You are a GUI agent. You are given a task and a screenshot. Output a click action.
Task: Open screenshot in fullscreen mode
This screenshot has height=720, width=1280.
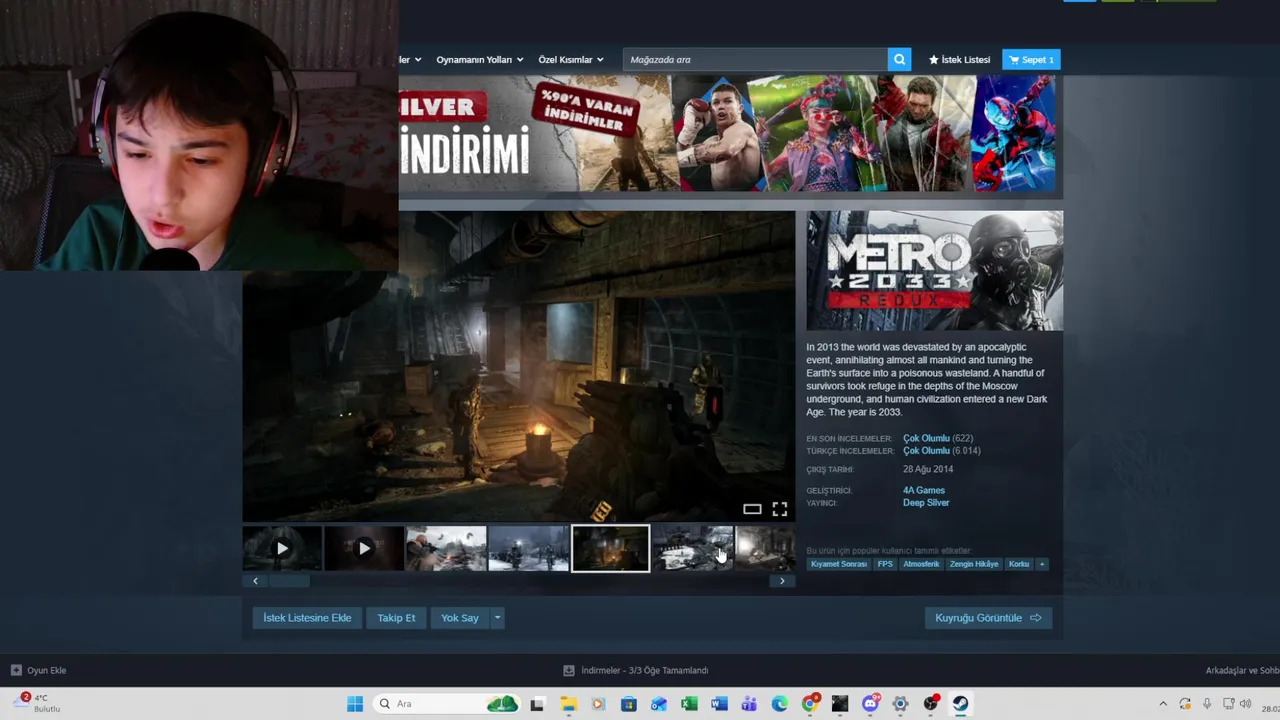(780, 509)
